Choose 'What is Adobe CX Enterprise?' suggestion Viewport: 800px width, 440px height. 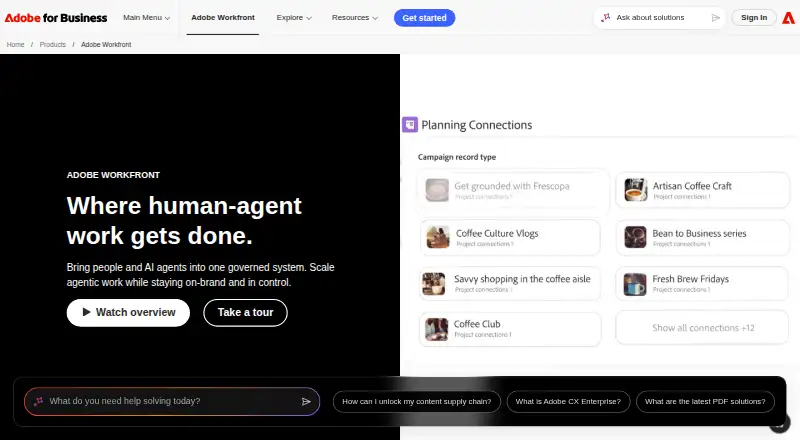(x=568, y=402)
